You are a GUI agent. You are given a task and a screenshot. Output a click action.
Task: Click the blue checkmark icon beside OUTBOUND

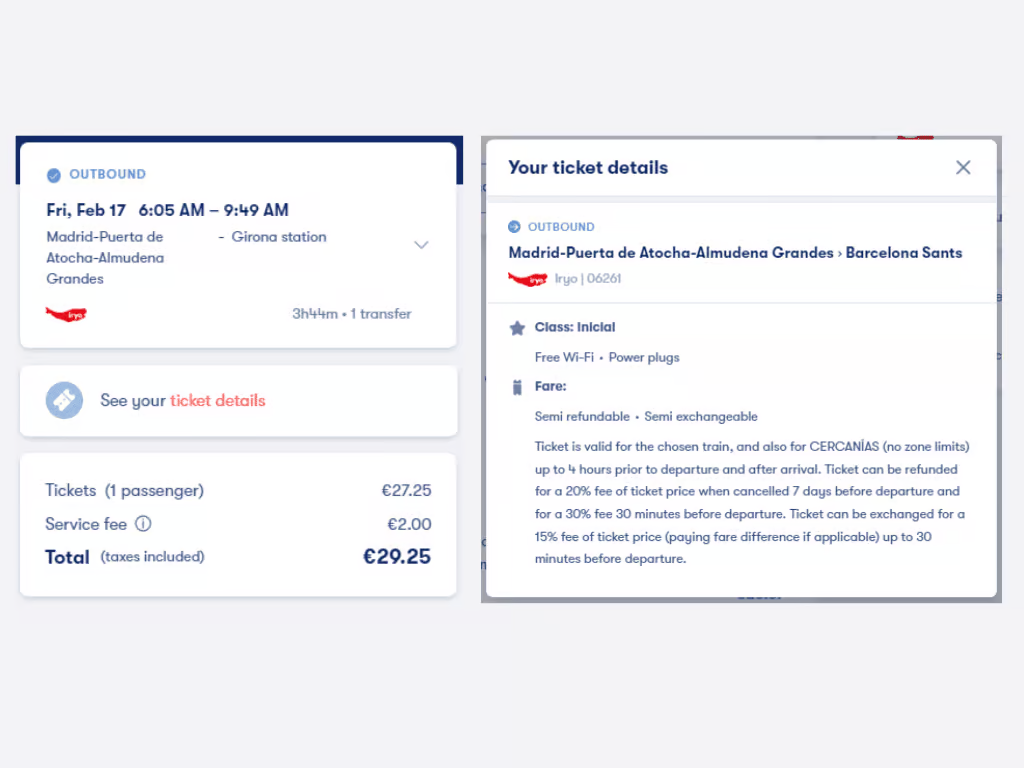(x=54, y=175)
